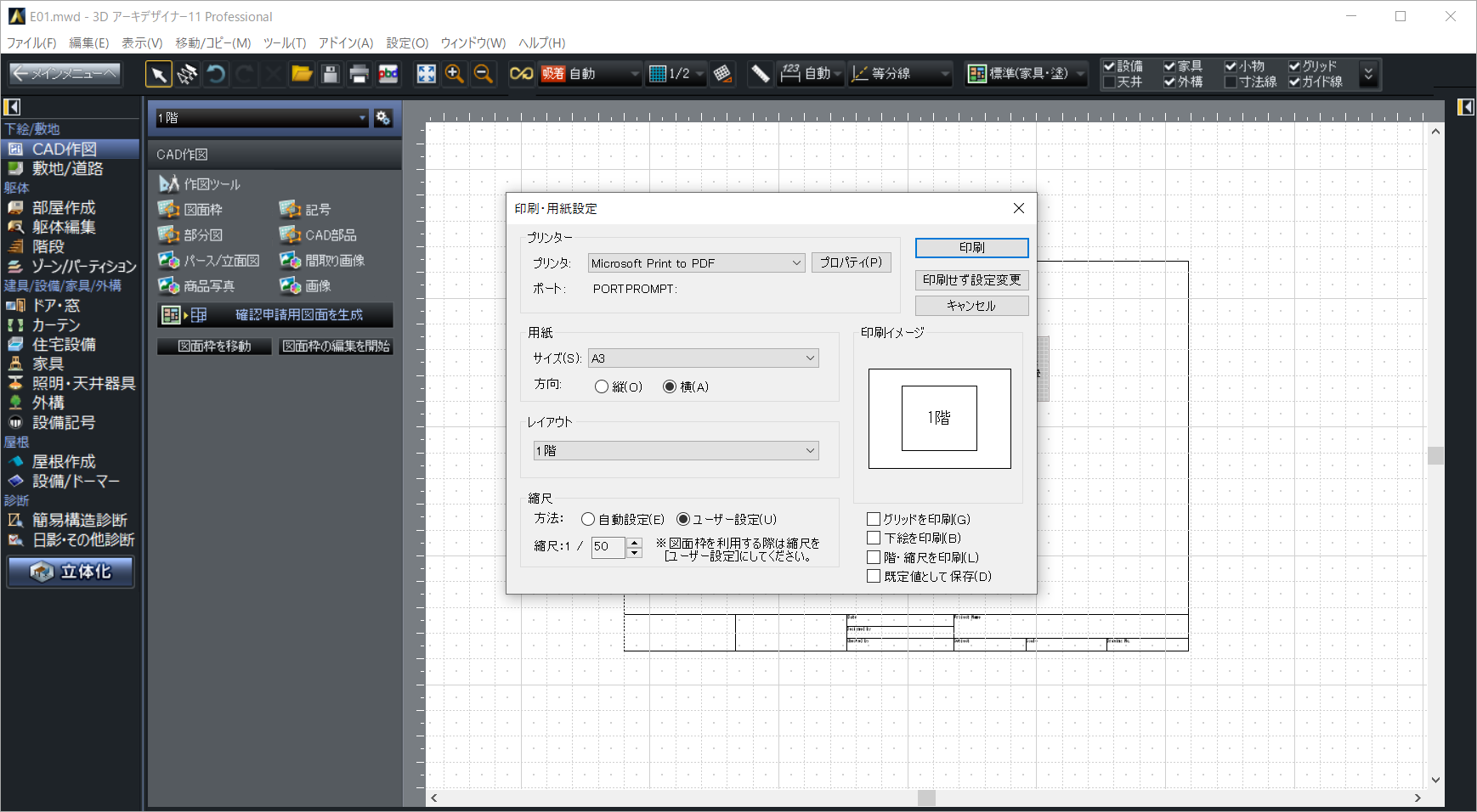Click the printer icon in toolbar
1477x812 pixels.
[359, 75]
